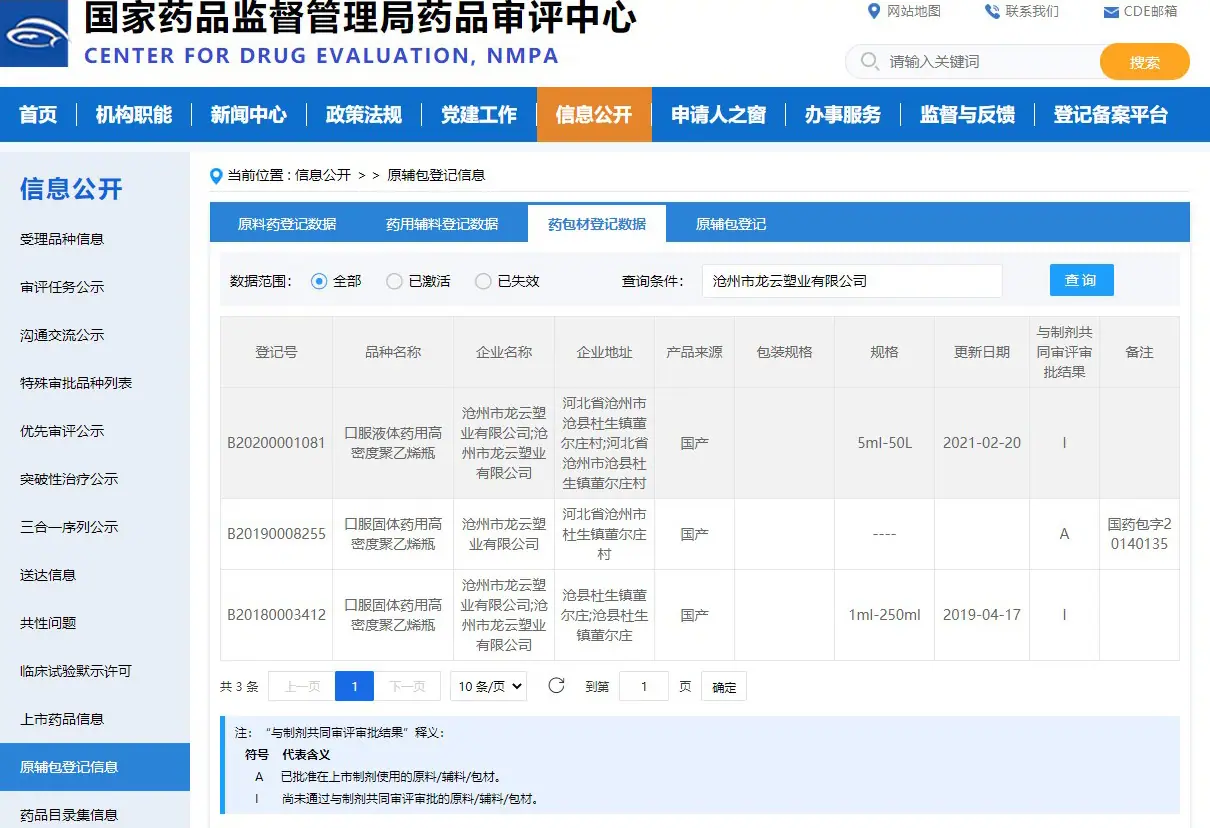Click the magnifier icon in search box
Image resolution: width=1210 pixels, height=828 pixels.
[870, 61]
